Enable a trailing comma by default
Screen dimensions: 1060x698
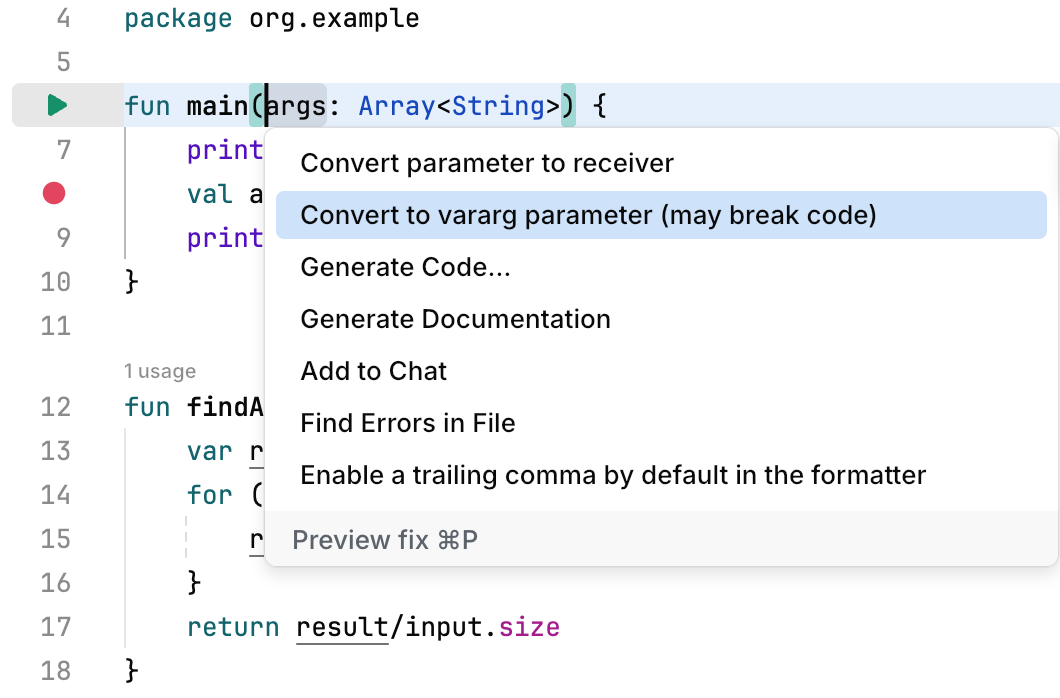[613, 475]
